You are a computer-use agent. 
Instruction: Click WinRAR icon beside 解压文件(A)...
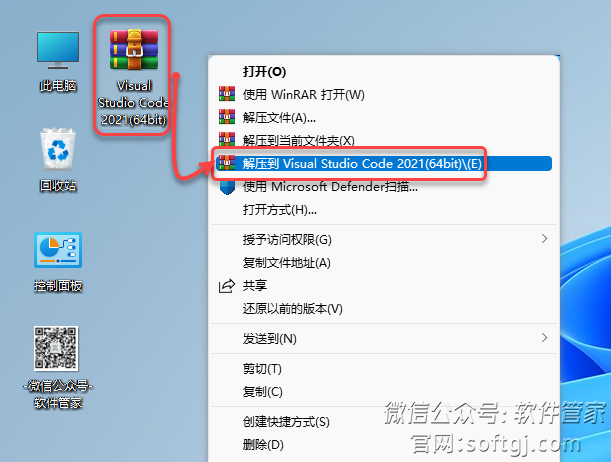tap(227, 116)
